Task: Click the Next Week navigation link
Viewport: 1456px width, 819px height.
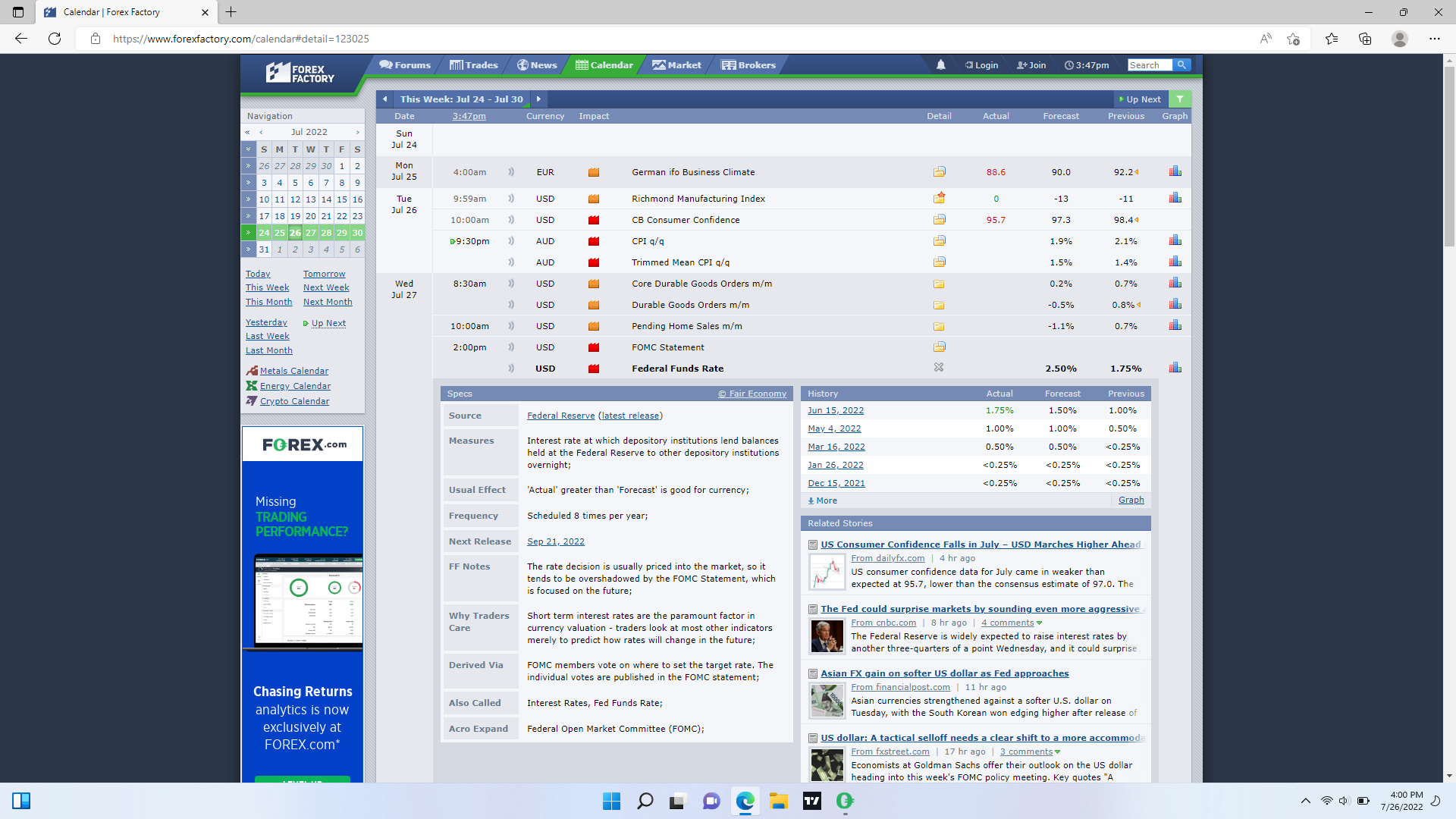Action: [326, 287]
